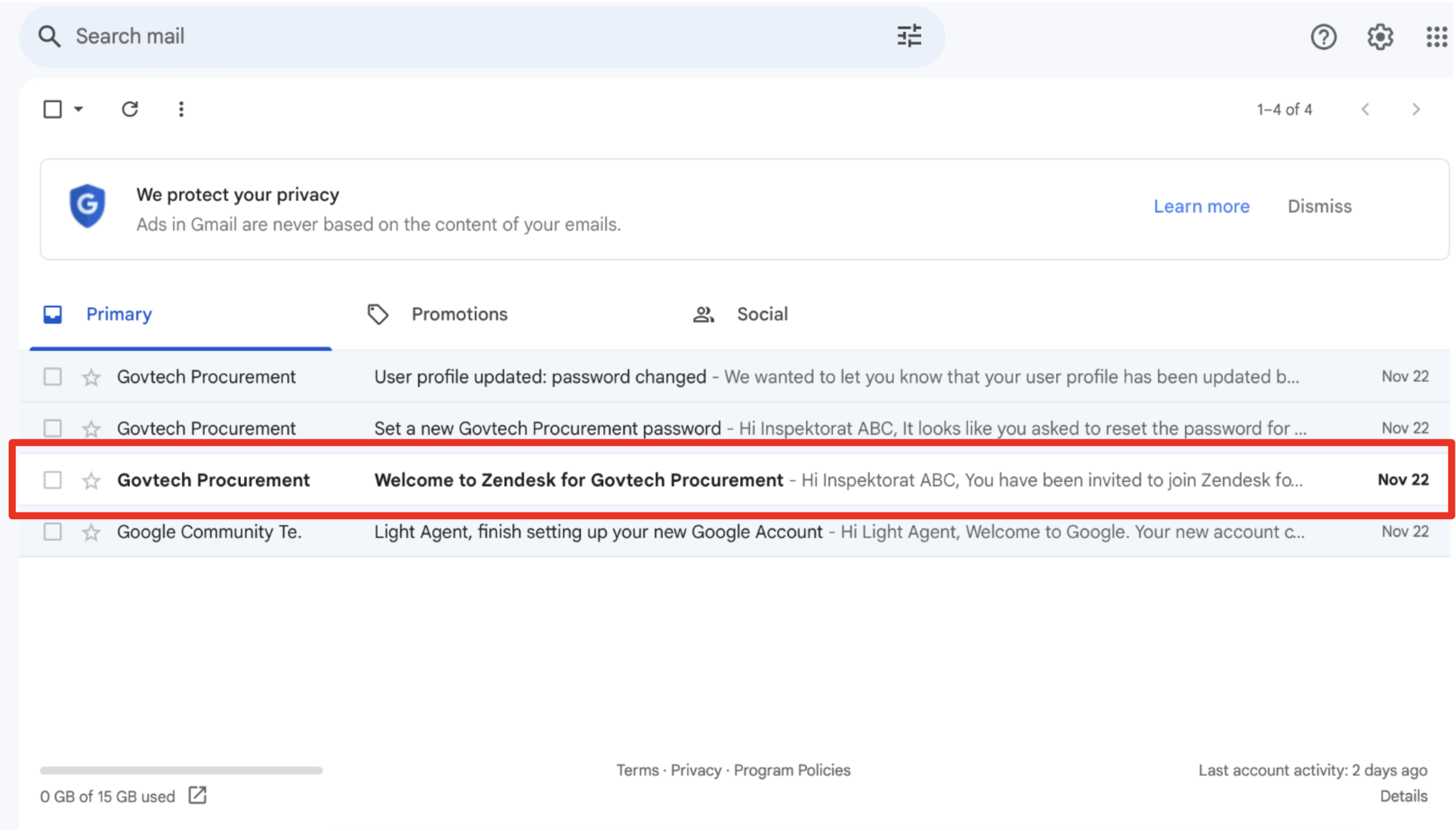The image size is (1456, 831).
Task: Open the Support help icon
Action: [x=1323, y=37]
